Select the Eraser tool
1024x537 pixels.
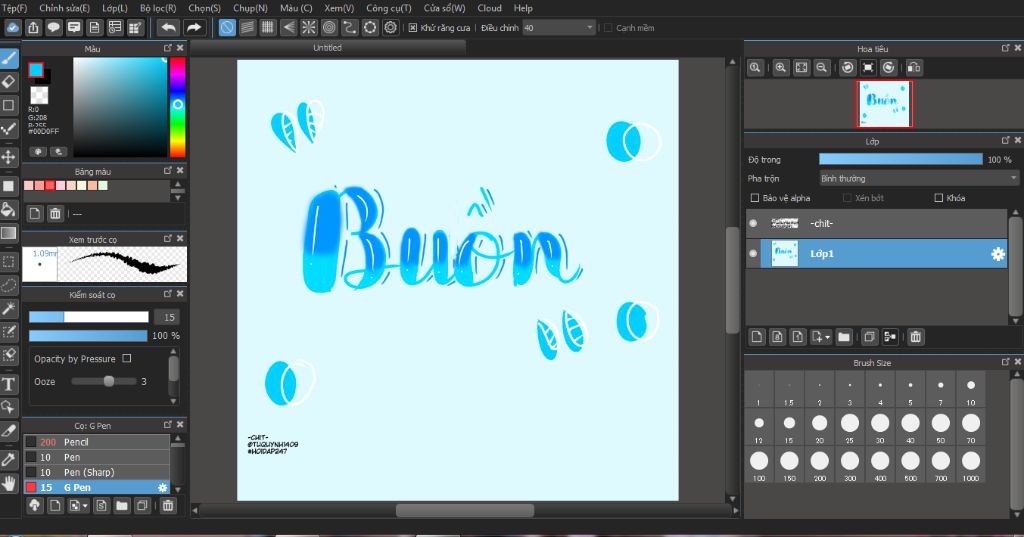click(8, 82)
